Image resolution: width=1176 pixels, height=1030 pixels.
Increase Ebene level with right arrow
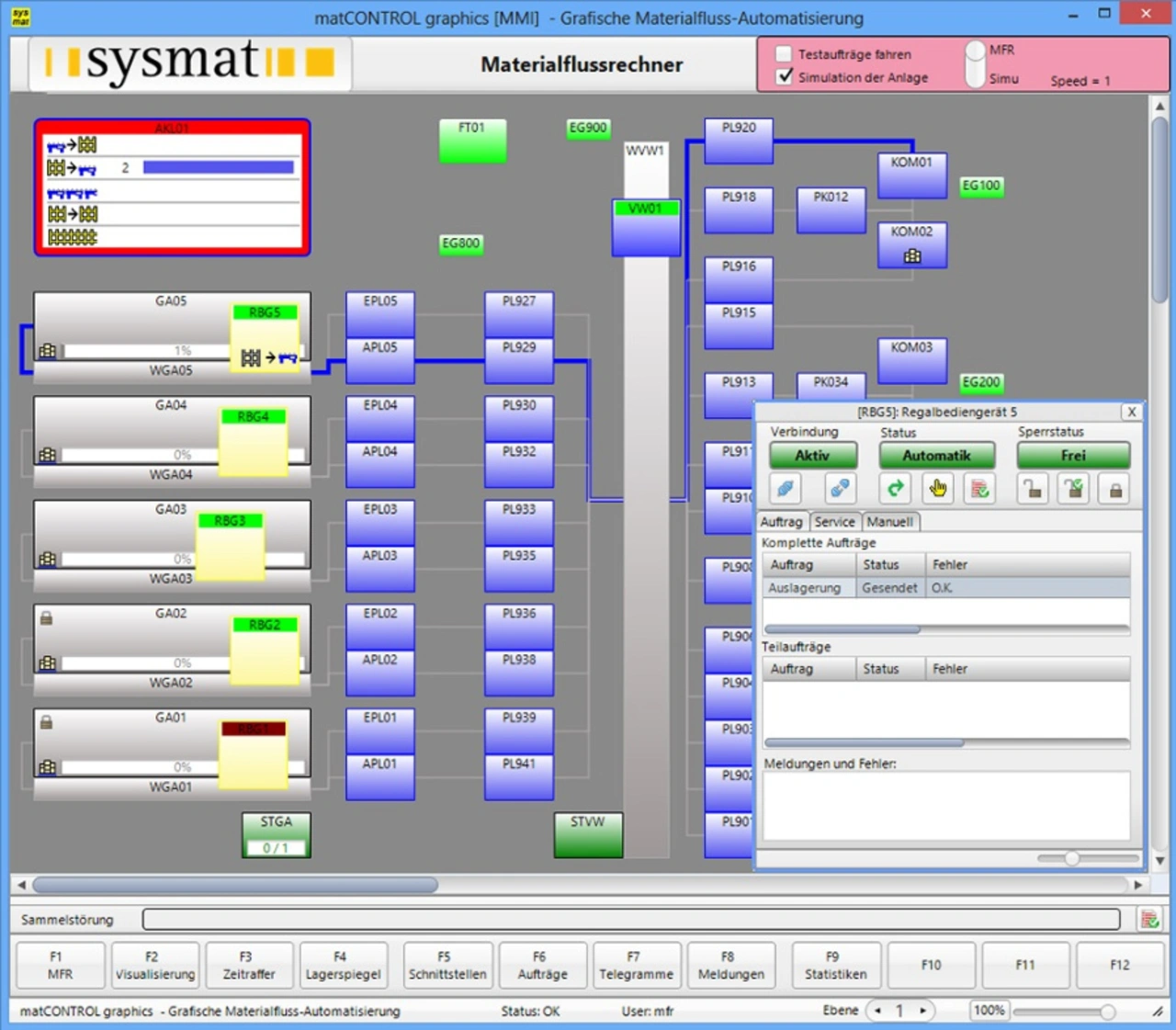tap(922, 1011)
